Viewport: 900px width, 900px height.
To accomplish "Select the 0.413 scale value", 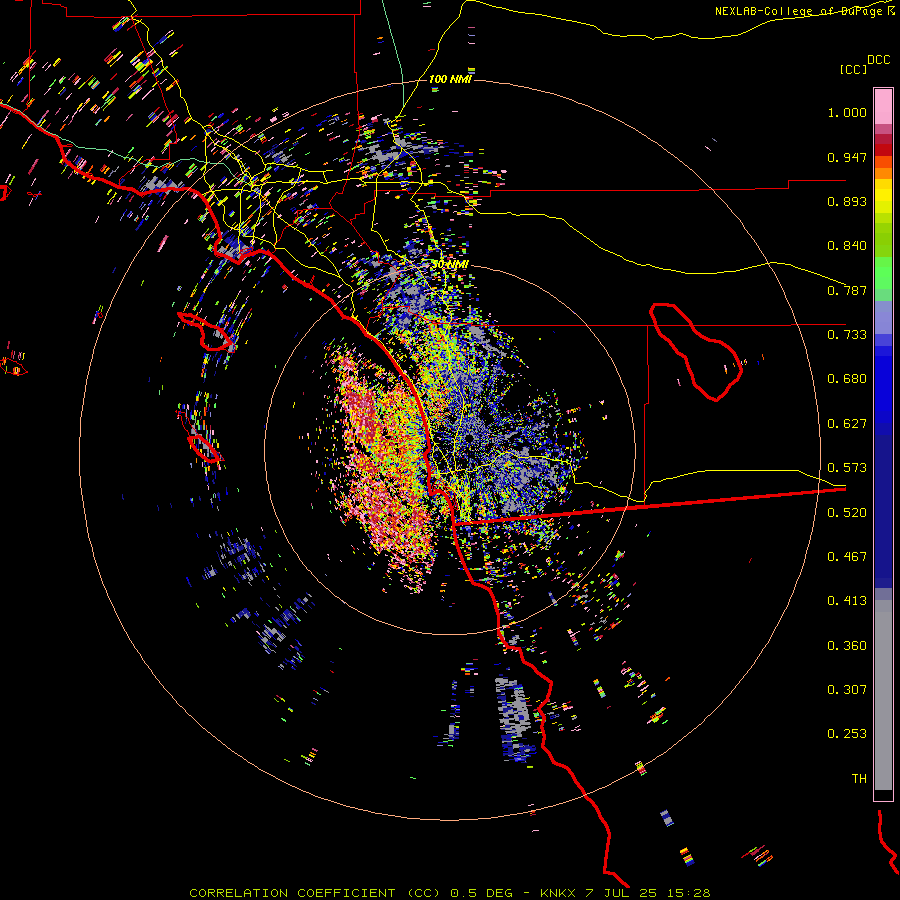I will (x=847, y=601).
